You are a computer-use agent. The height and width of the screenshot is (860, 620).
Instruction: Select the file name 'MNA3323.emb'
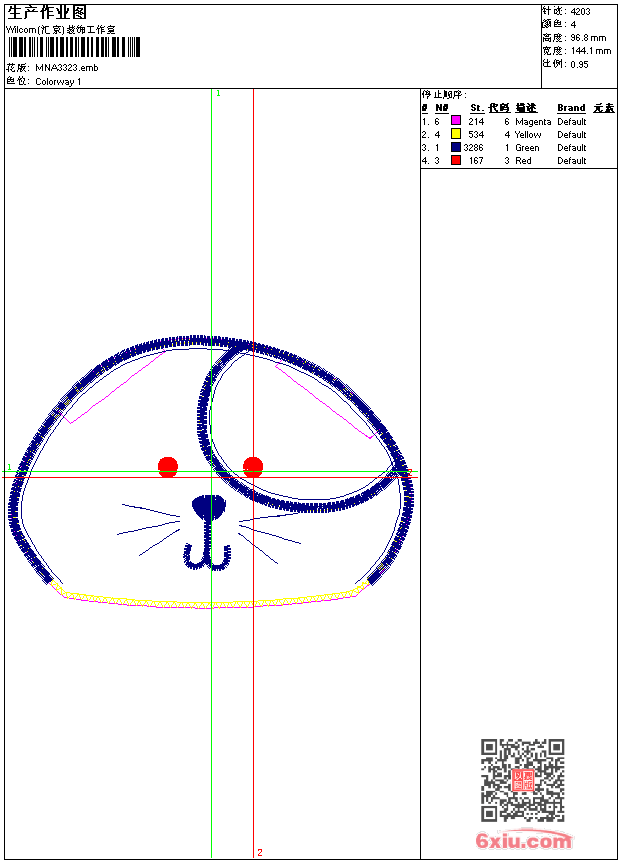point(67,68)
